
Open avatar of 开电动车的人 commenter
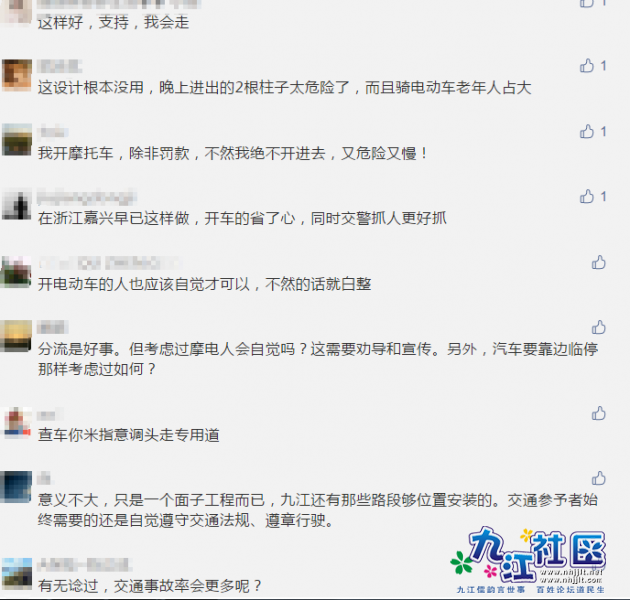(x=16, y=272)
